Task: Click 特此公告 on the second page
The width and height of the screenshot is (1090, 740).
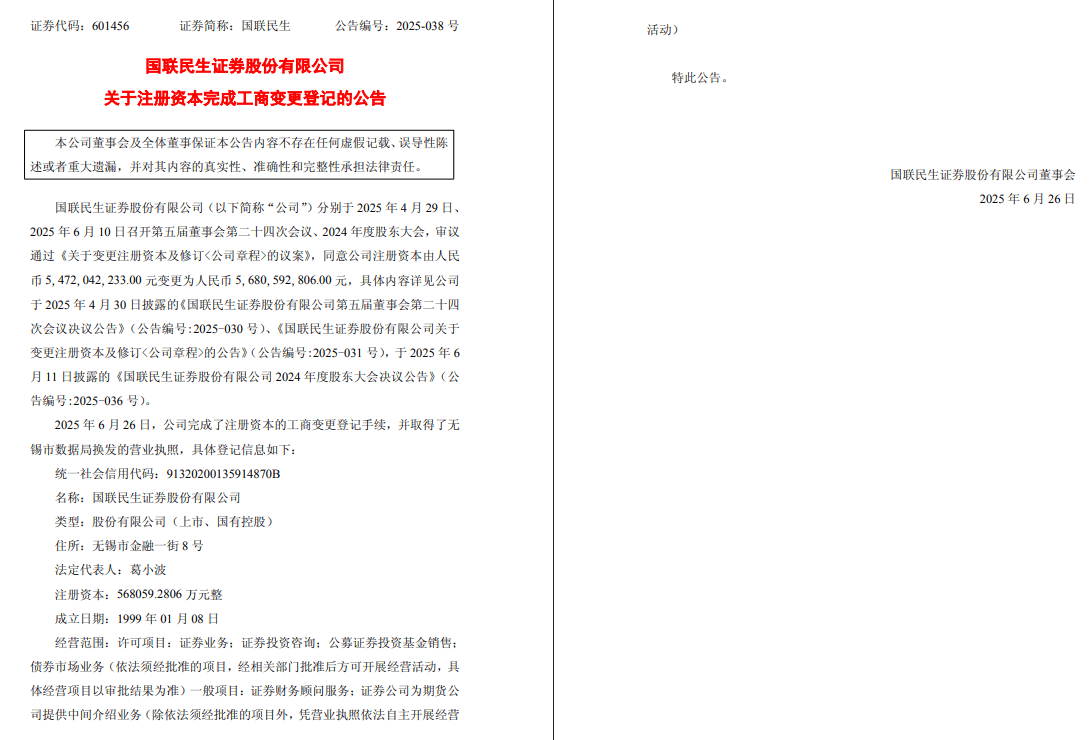Action: pyautogui.click(x=701, y=78)
